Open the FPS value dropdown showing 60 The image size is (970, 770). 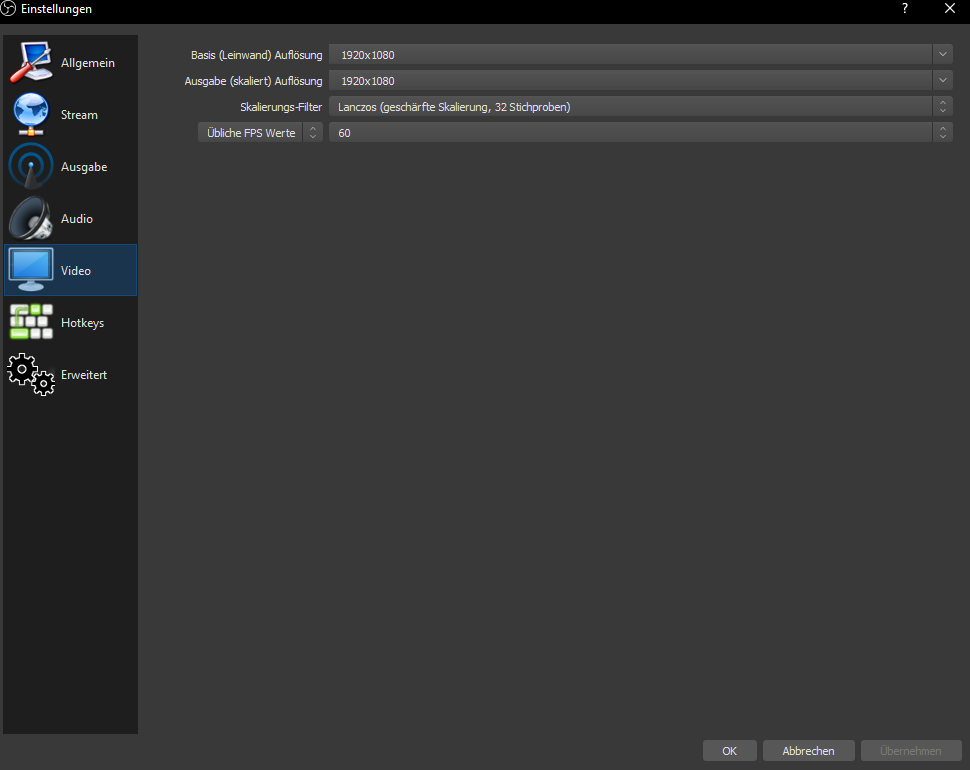coord(640,132)
